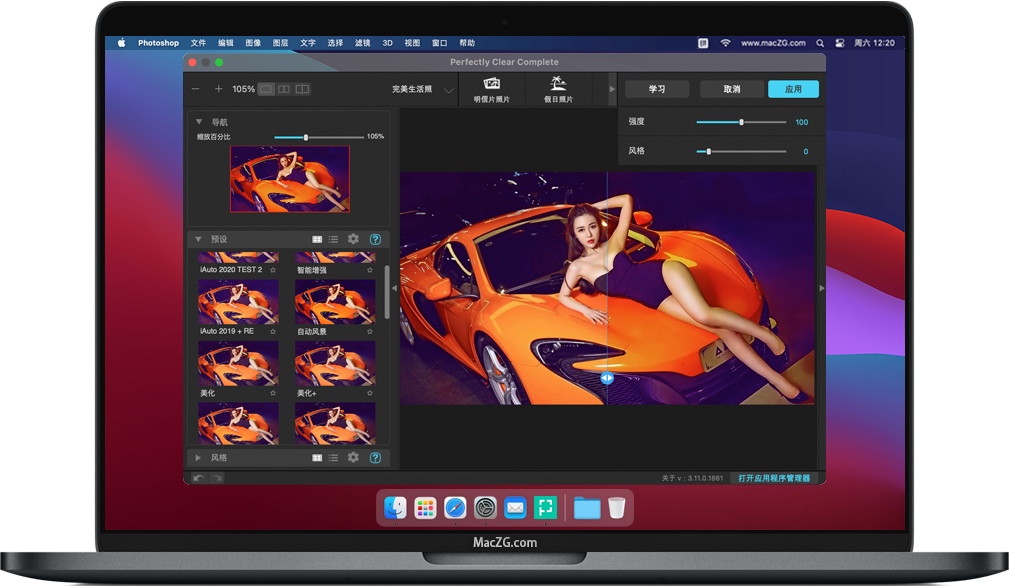Image resolution: width=1009 pixels, height=586 pixels.
Task: Switch 预设 panel to list view
Action: pos(333,239)
